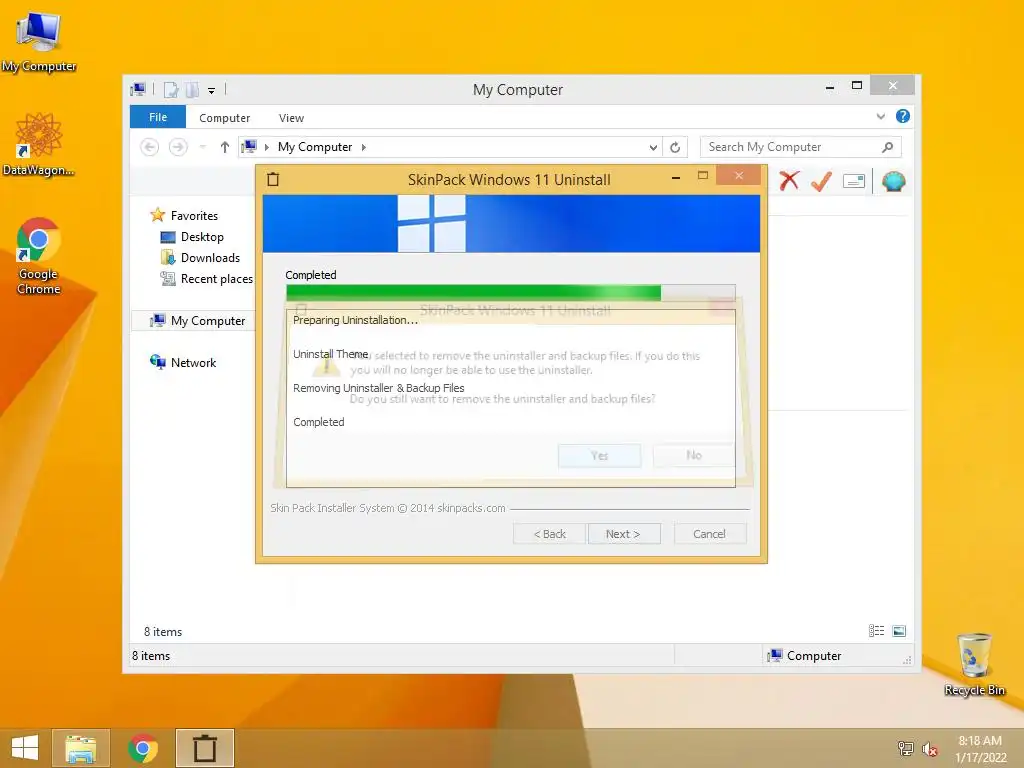Open the View ribbon tab
1024x768 pixels.
[291, 118]
